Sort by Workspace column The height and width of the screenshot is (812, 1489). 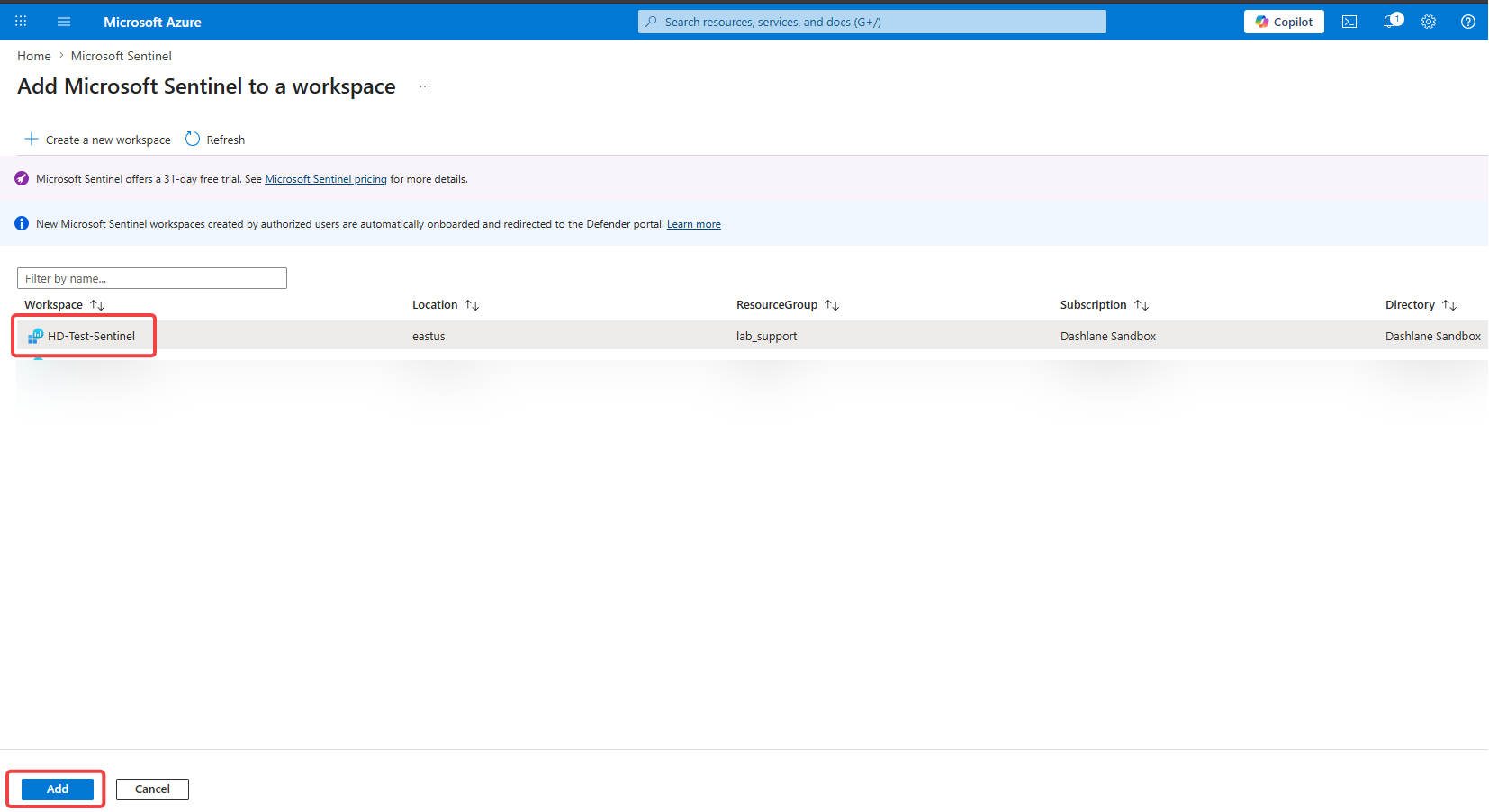click(x=65, y=305)
